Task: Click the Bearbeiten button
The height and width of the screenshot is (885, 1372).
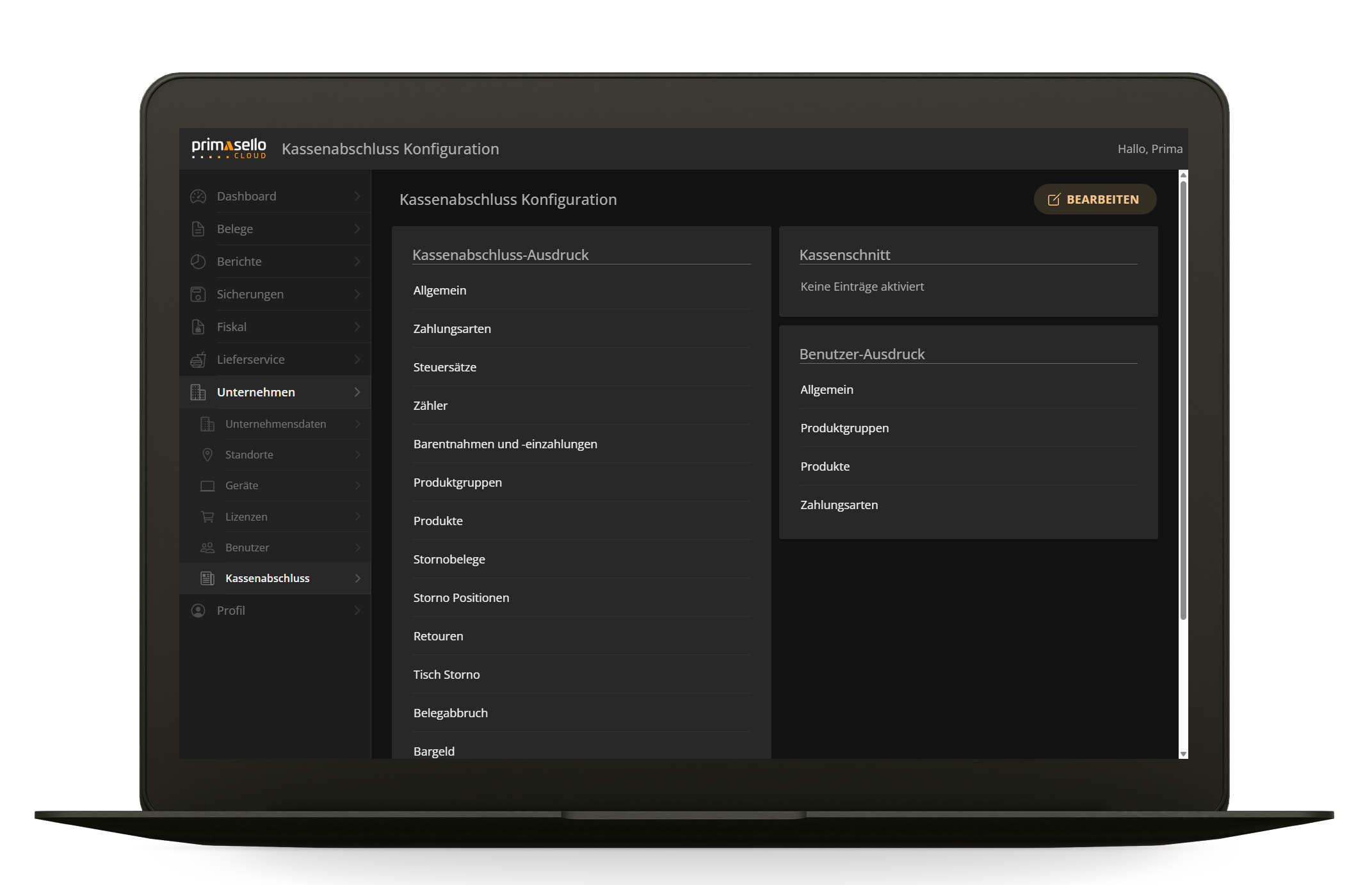Action: (x=1095, y=199)
